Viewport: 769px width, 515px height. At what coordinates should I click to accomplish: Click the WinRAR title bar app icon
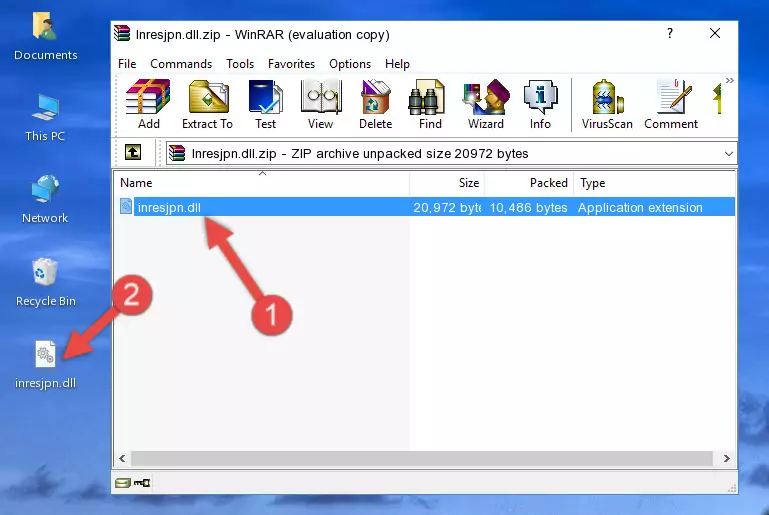(x=122, y=34)
